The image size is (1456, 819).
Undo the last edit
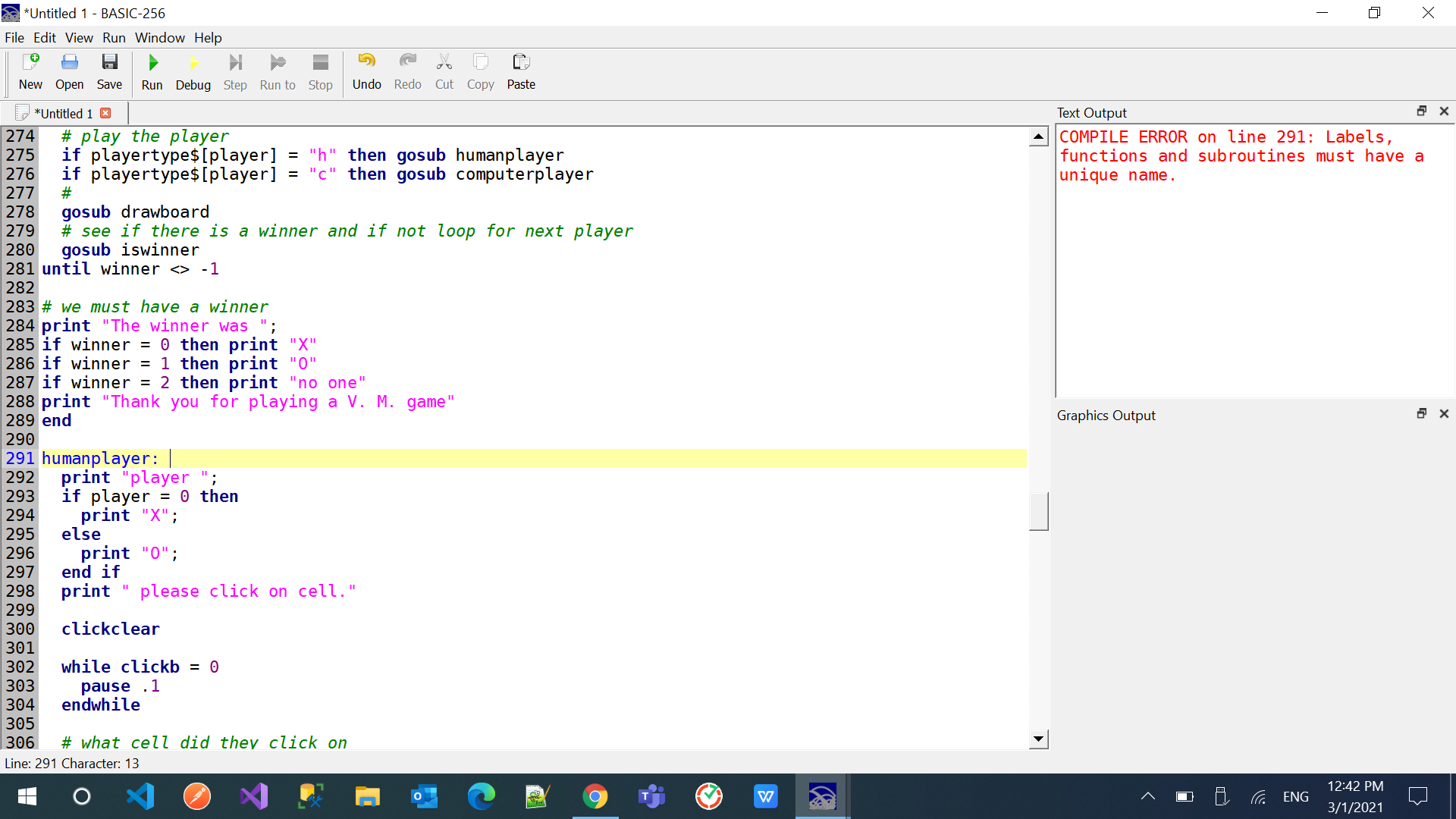(366, 72)
